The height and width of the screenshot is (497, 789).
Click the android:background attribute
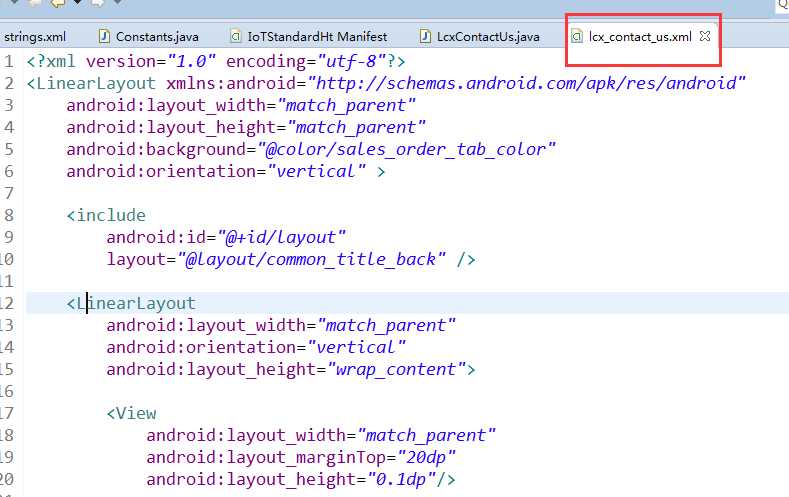pyautogui.click(x=156, y=150)
